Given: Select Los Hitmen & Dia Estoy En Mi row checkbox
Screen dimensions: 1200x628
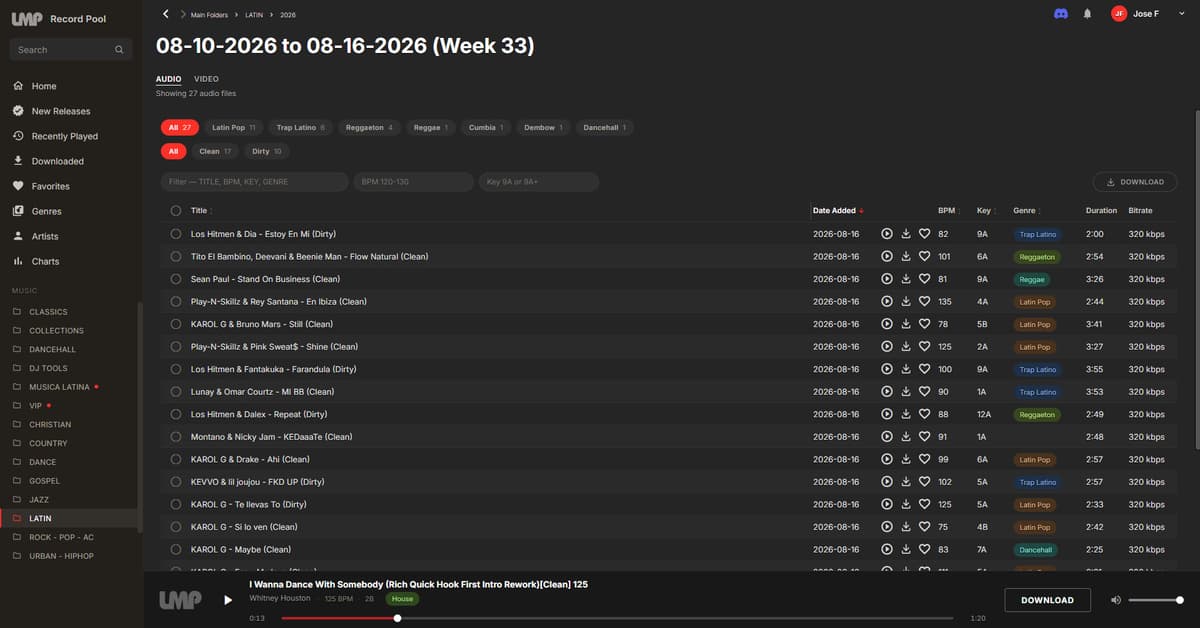Looking at the screenshot, I should (x=176, y=234).
